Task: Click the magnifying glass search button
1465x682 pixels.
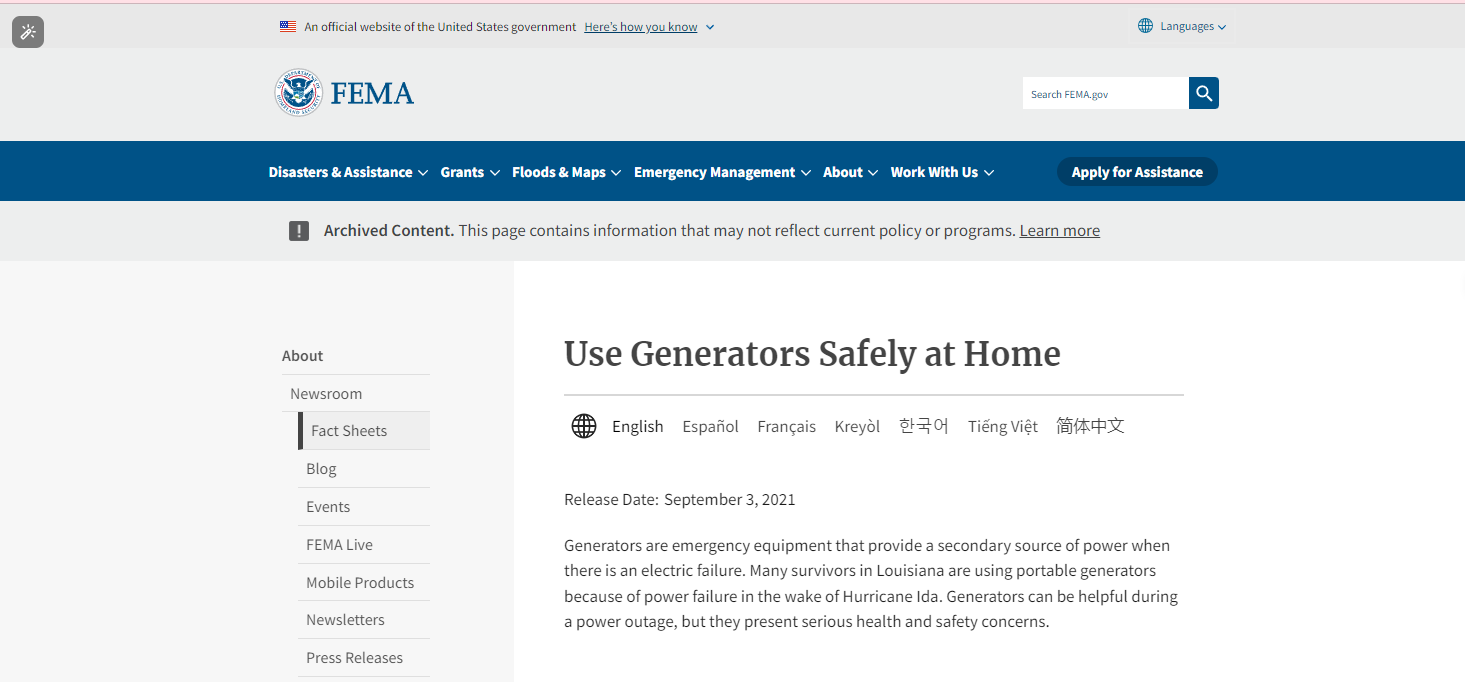Action: [x=1204, y=93]
